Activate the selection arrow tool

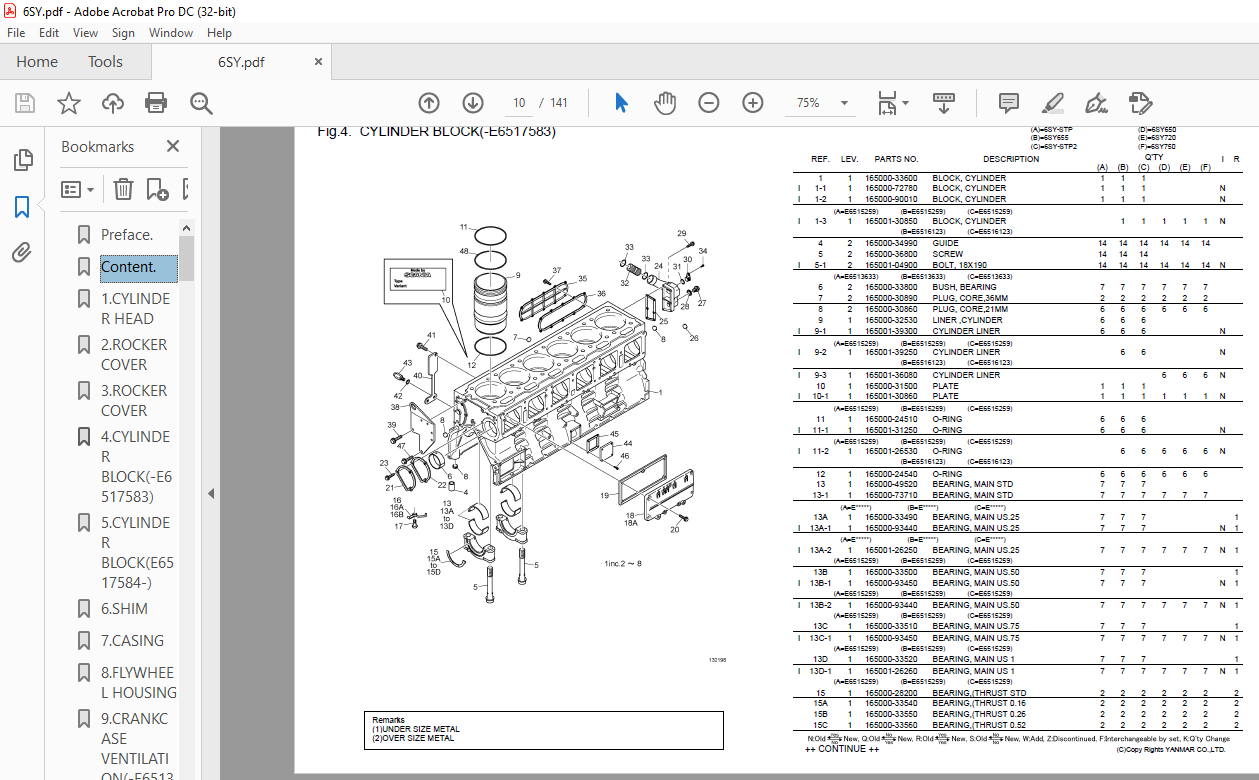(x=621, y=103)
